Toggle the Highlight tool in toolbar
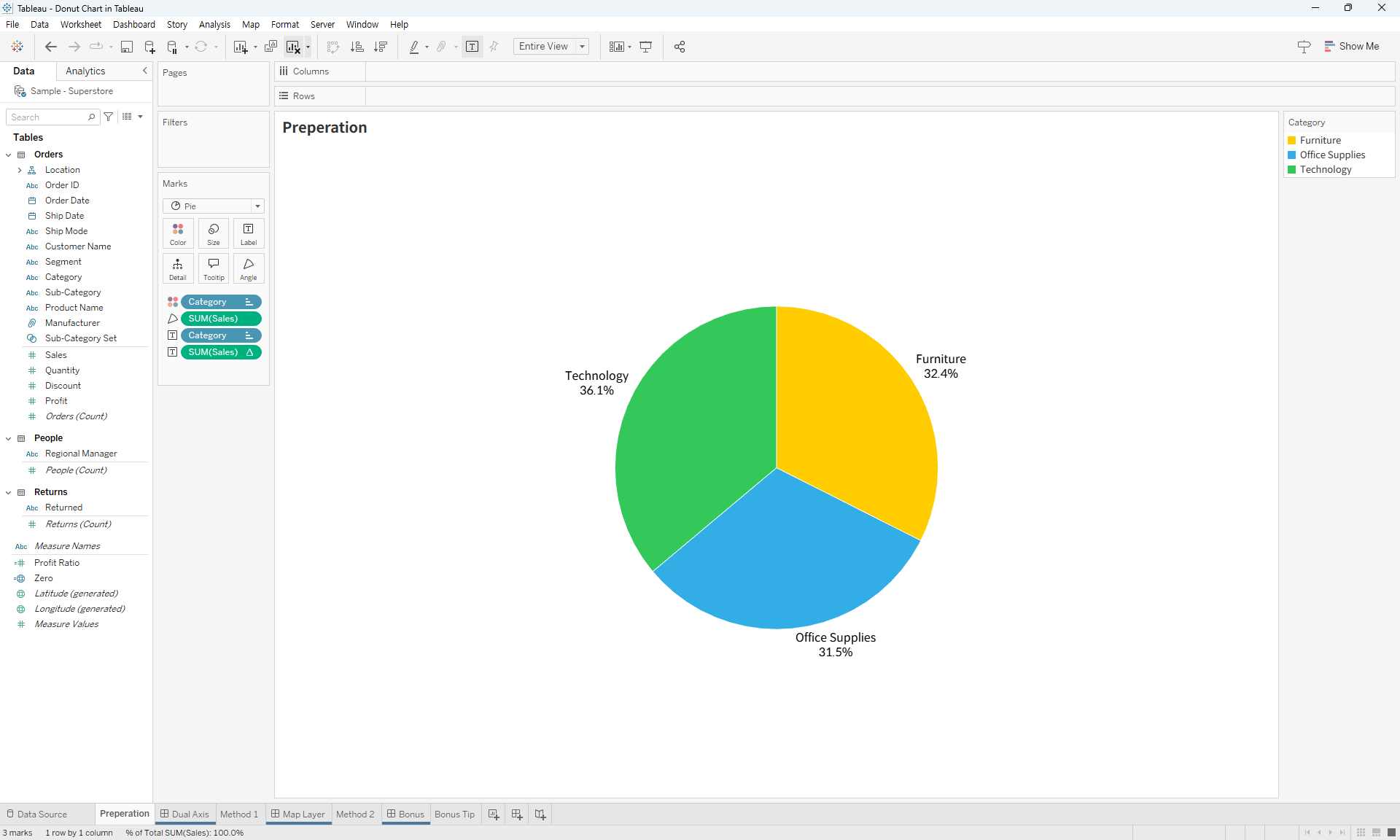Viewport: 1400px width, 840px height. (414, 47)
